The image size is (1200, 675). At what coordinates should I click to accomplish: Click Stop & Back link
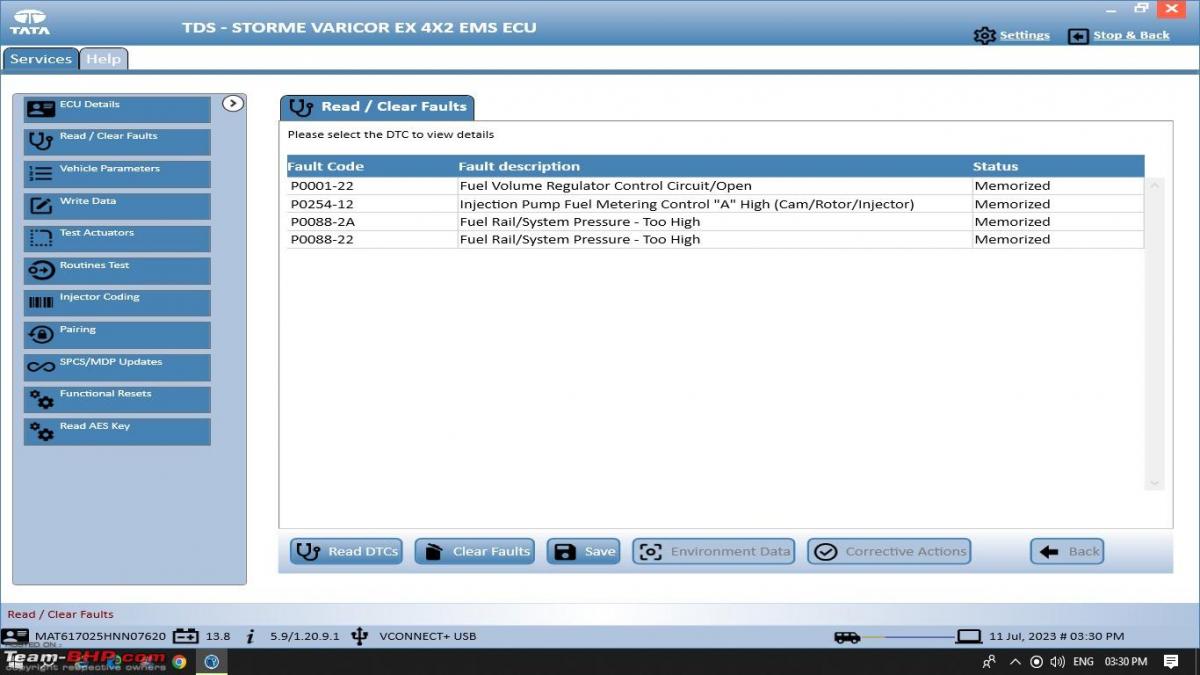pos(1118,35)
